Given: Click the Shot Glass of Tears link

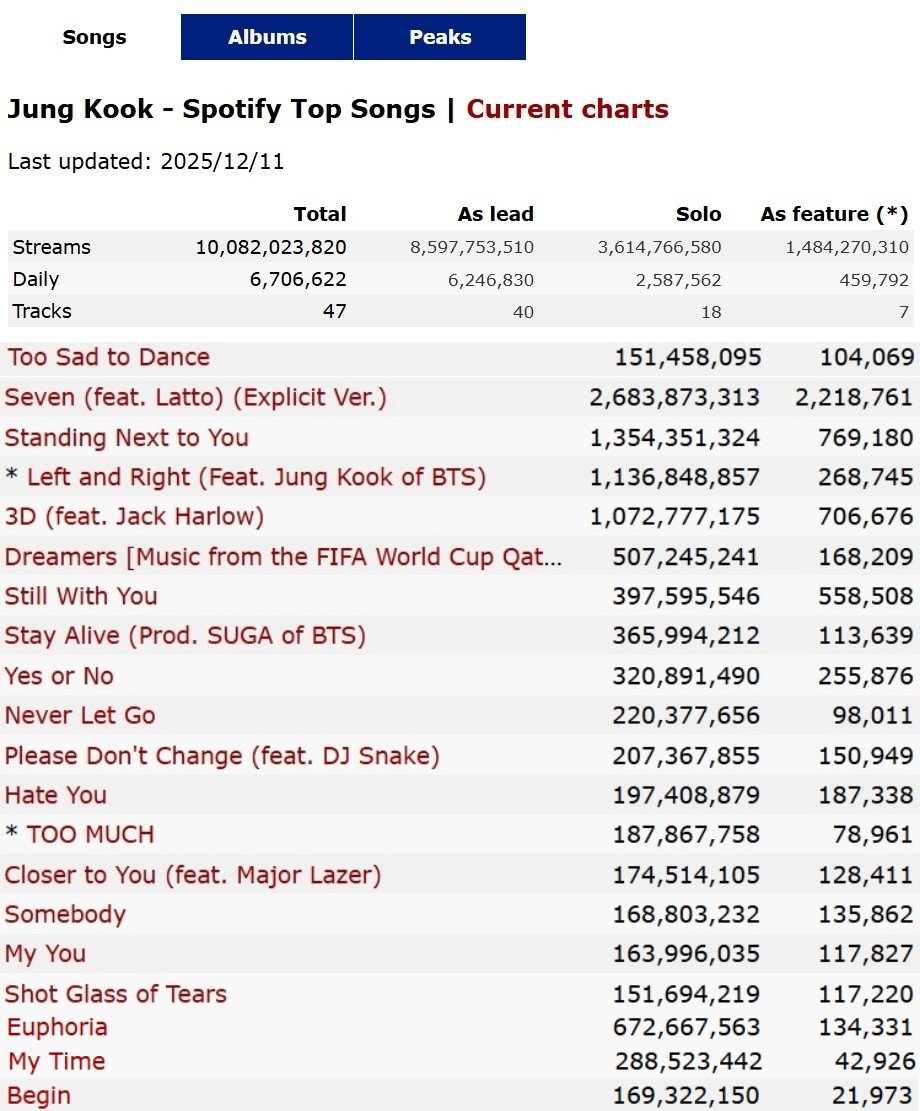Looking at the screenshot, I should (x=115, y=994).
